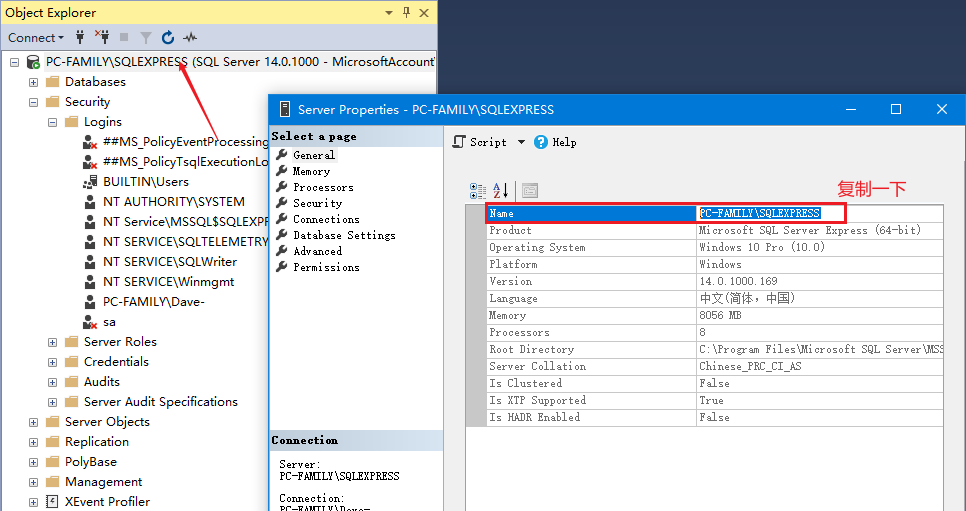Screen dimensions: 966x511
Task: Collapse the PC-FAMILY\SQLEXPRESS server node
Action: click(x=15, y=62)
